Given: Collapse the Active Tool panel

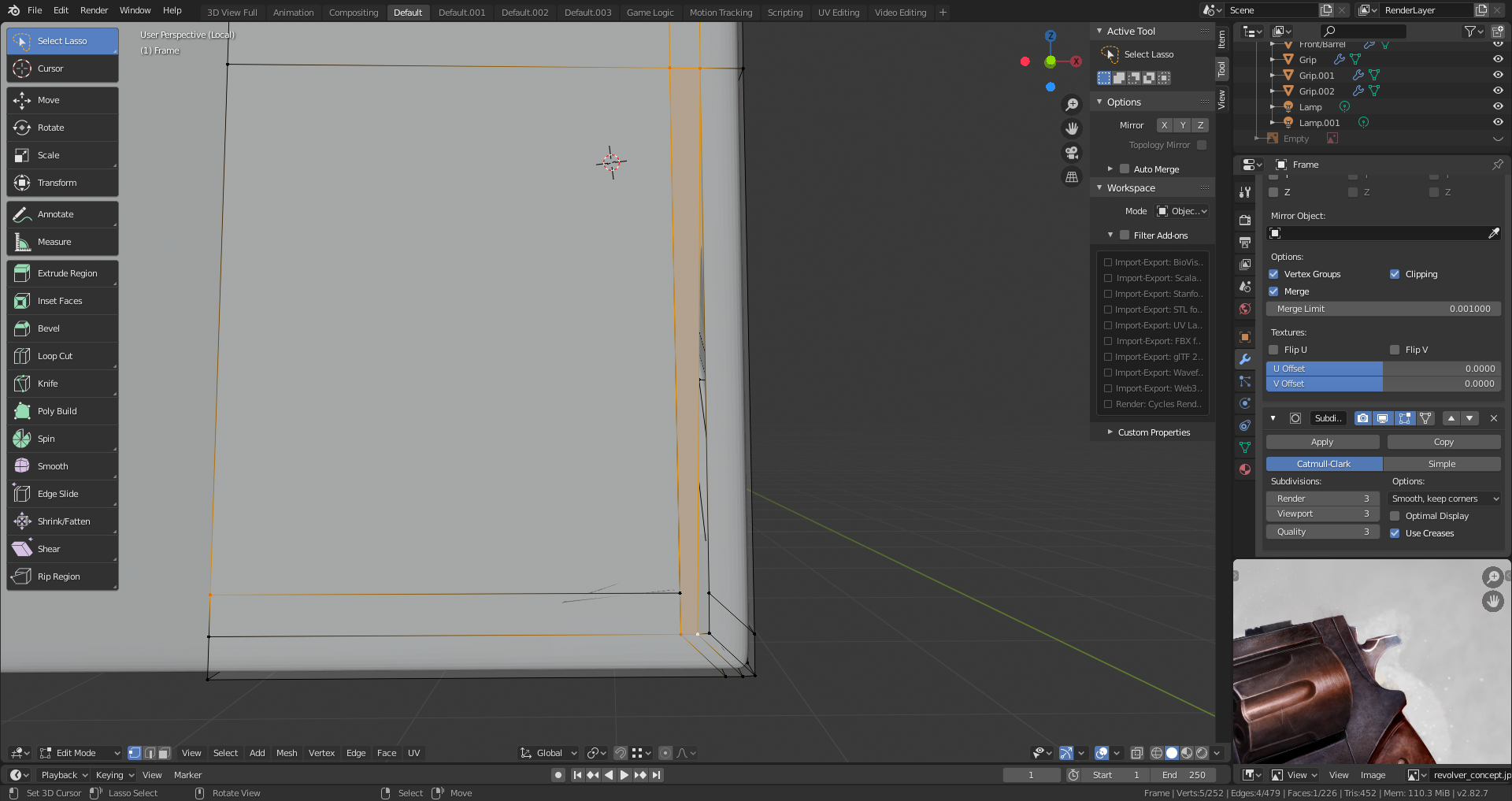Looking at the screenshot, I should (x=1100, y=31).
